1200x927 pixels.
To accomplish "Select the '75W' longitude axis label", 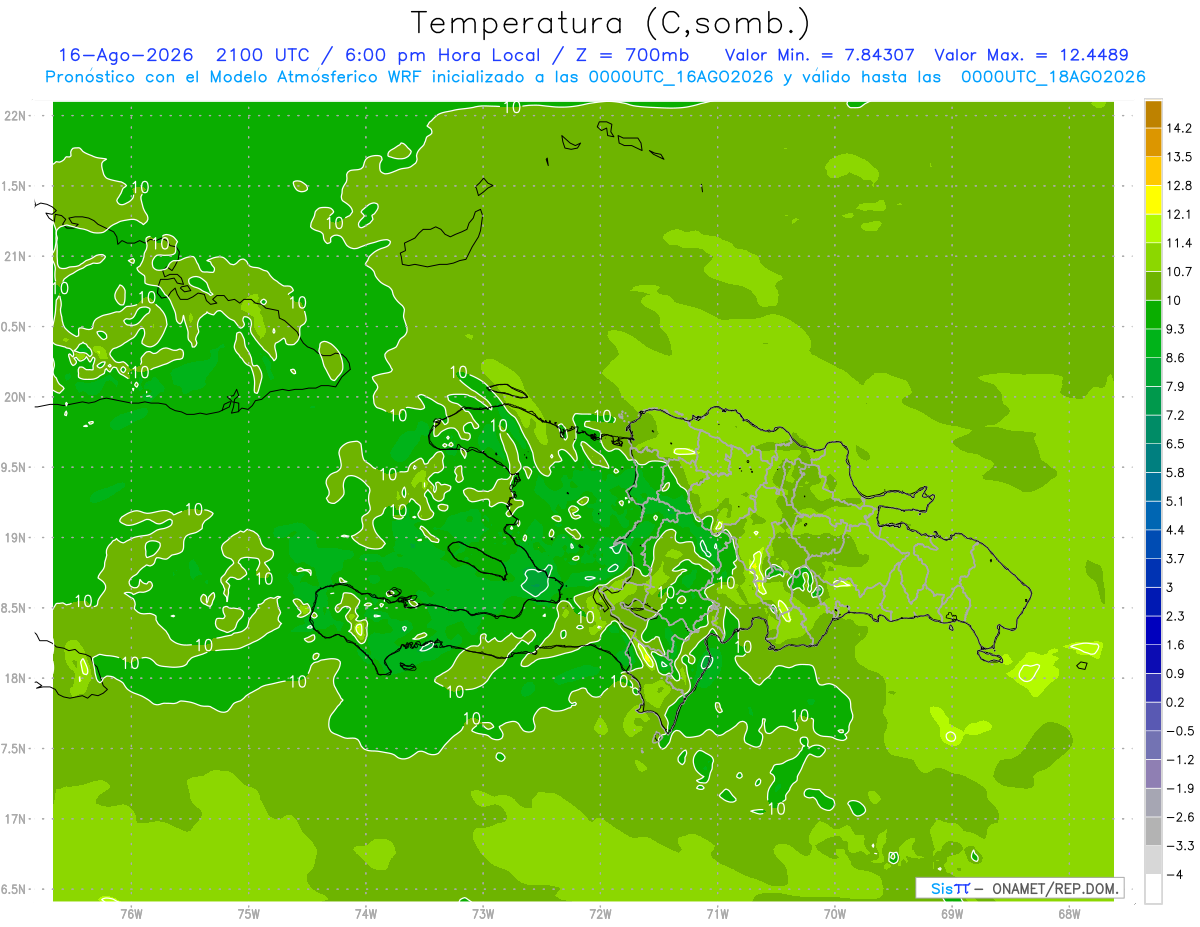I will point(249,913).
